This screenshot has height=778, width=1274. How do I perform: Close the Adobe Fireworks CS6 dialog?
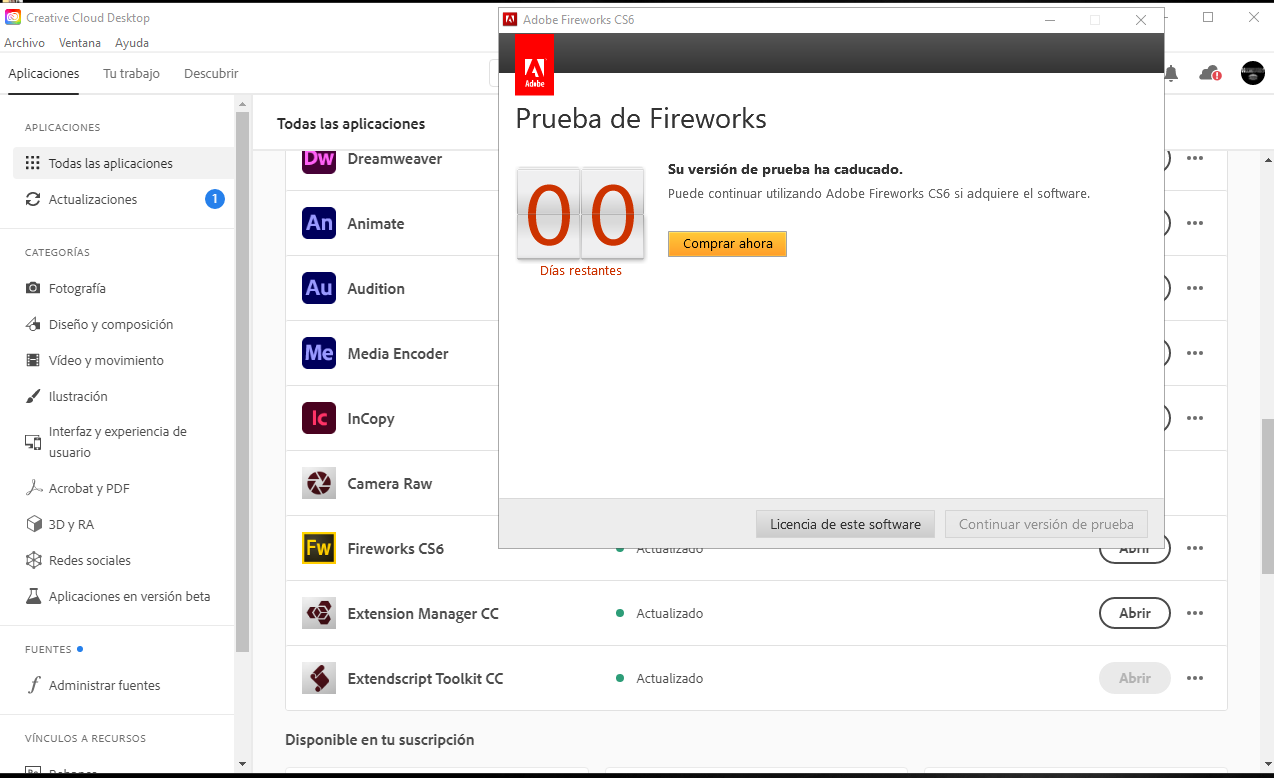click(1141, 20)
